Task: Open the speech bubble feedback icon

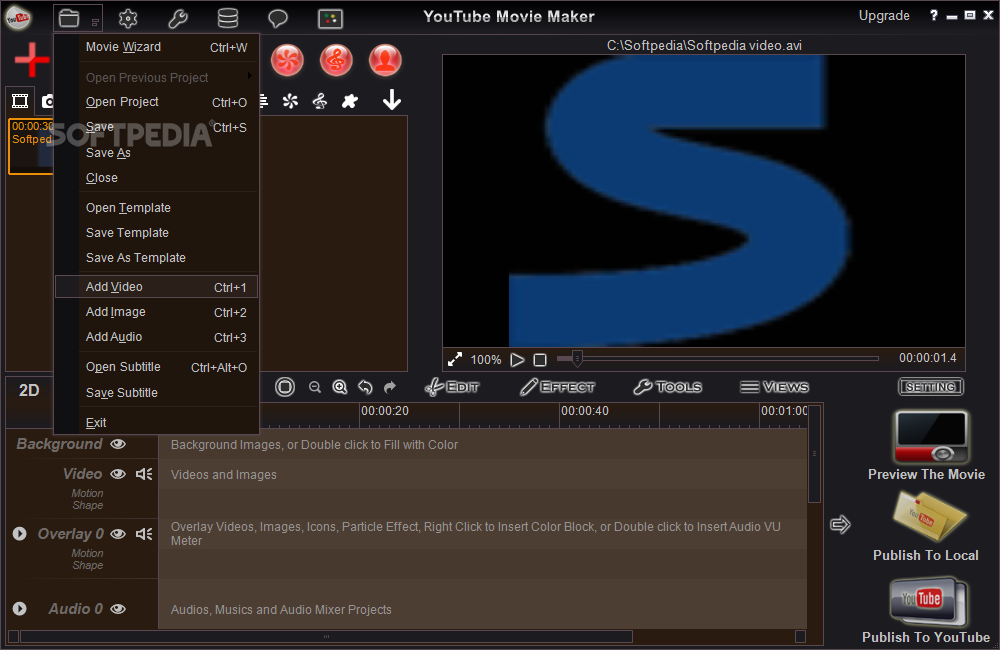Action: 277,18
